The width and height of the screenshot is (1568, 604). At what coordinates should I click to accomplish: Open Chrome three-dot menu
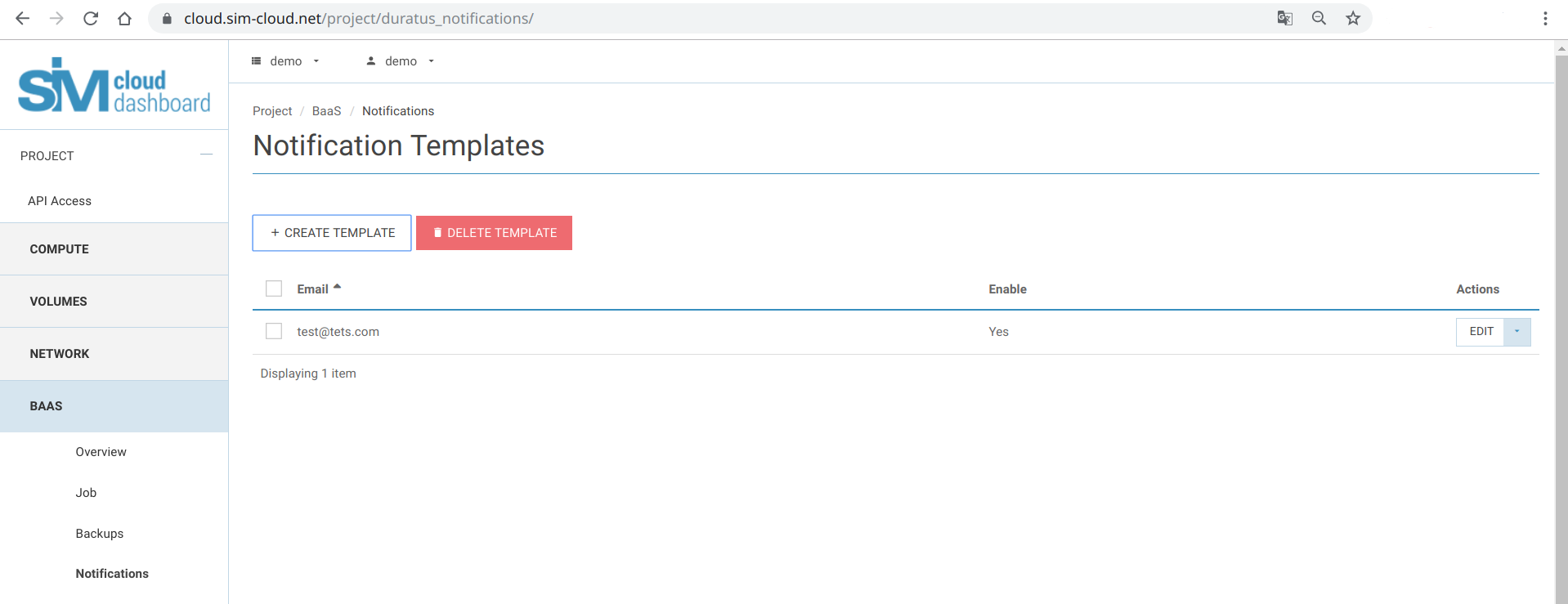coord(1544,18)
